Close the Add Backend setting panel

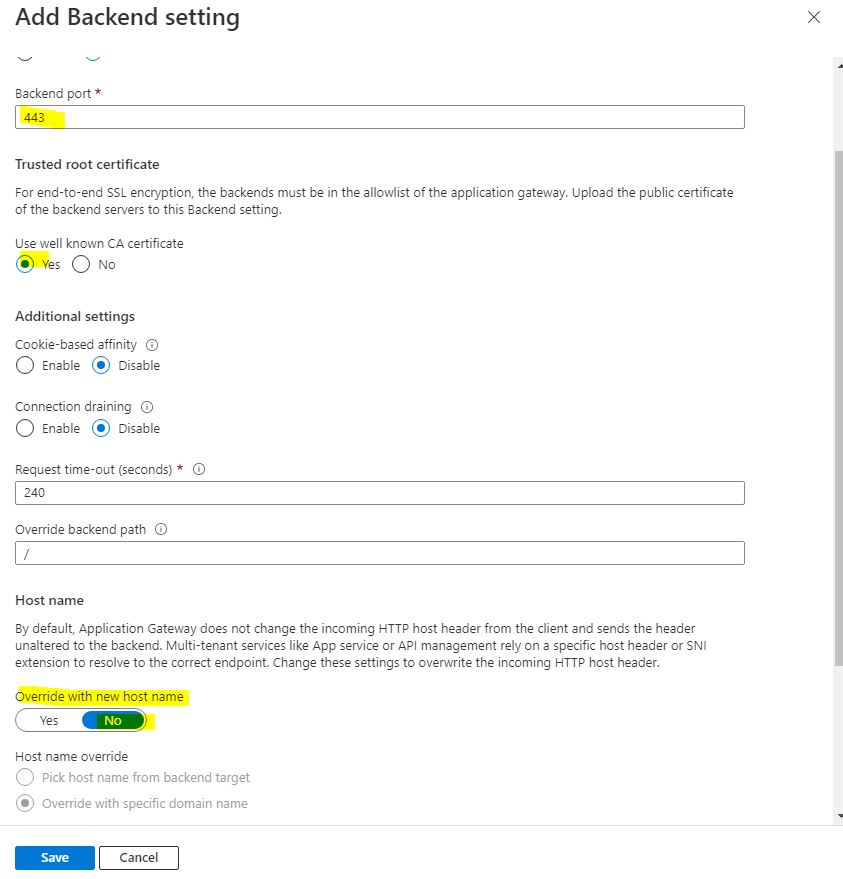click(x=813, y=17)
